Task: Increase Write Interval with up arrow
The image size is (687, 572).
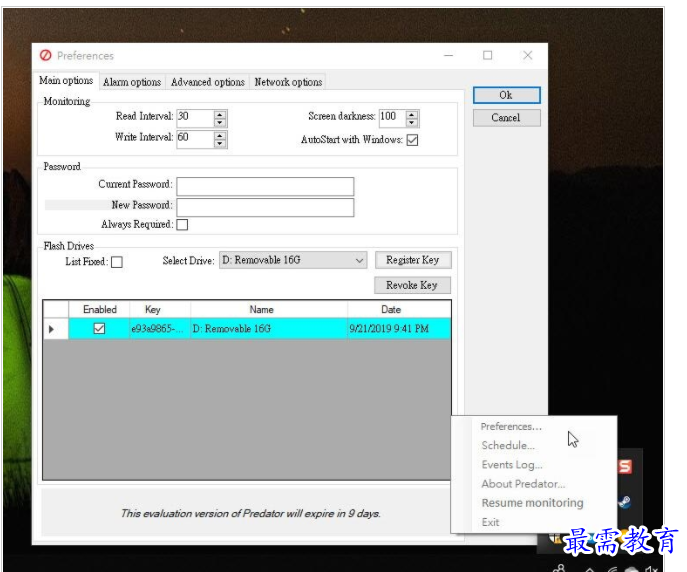Action: (x=220, y=136)
